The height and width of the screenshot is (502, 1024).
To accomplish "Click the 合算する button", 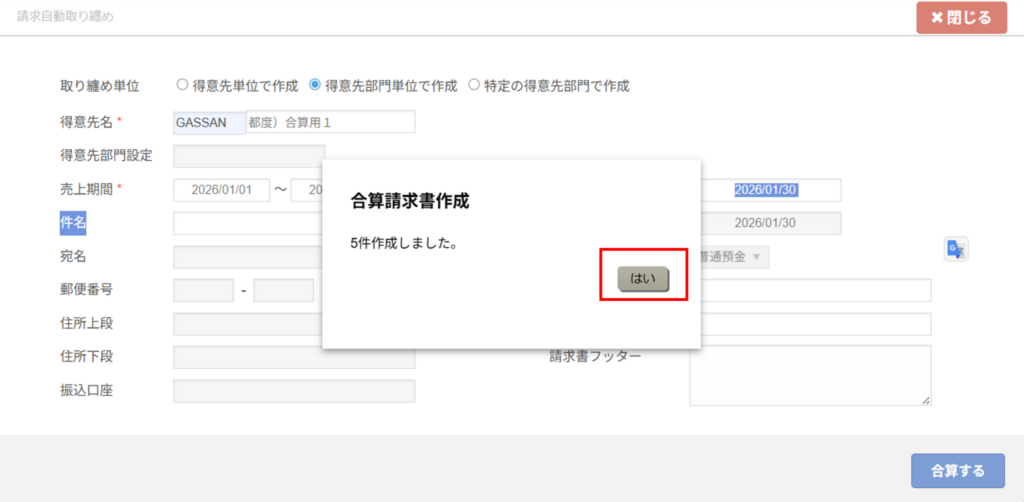I will pyautogui.click(x=957, y=470).
